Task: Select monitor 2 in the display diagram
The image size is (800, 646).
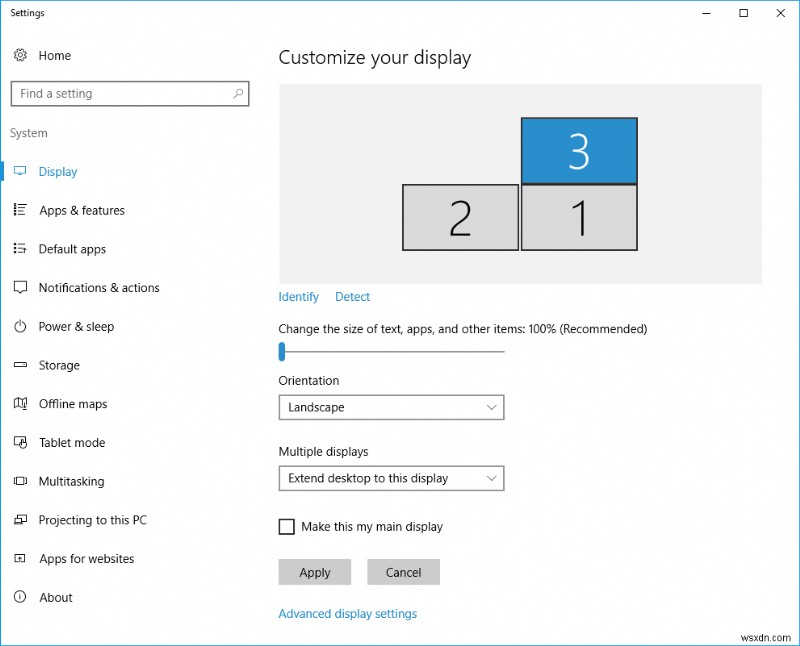Action: [x=460, y=217]
